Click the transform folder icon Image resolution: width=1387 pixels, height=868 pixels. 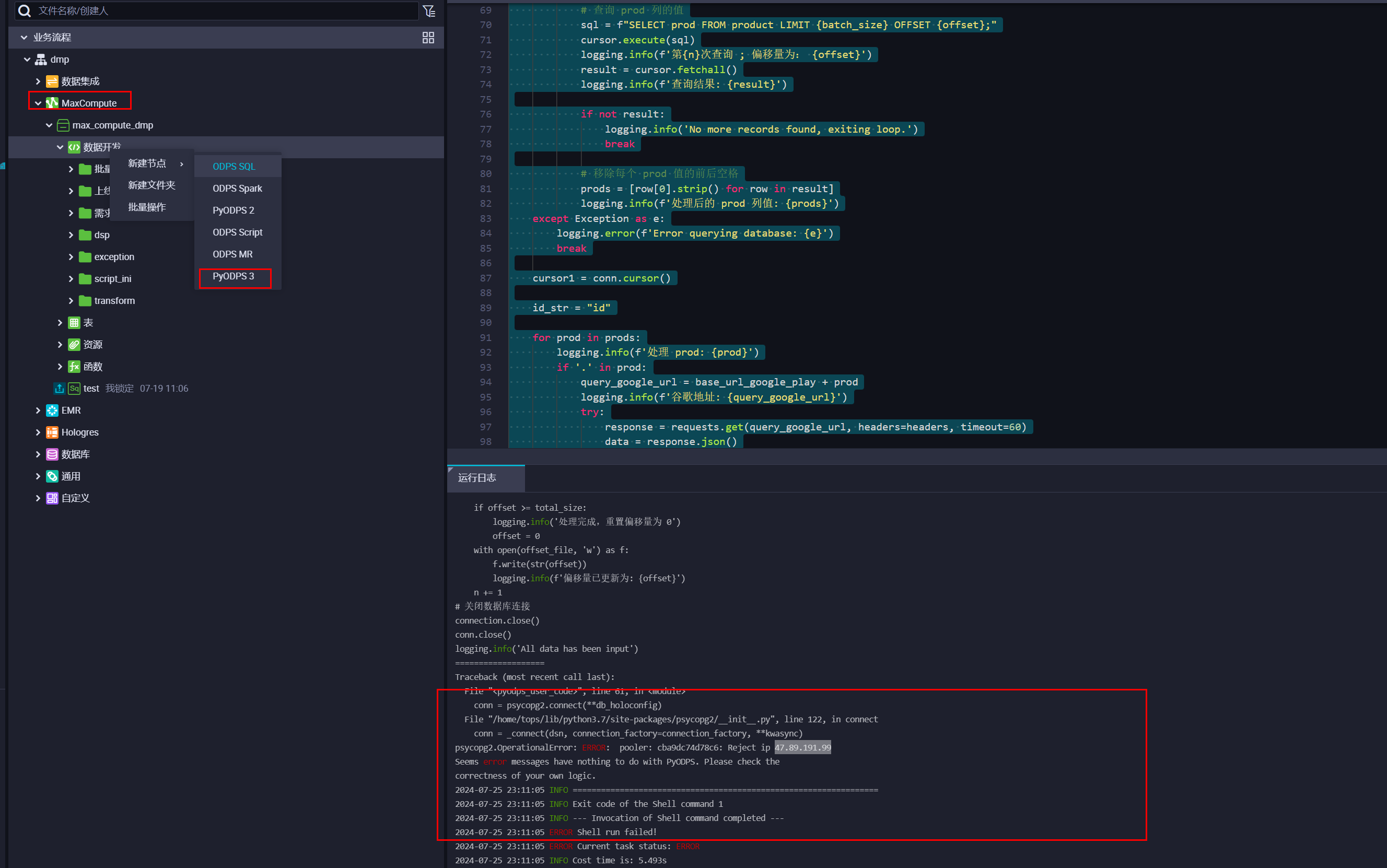pyautogui.click(x=85, y=300)
